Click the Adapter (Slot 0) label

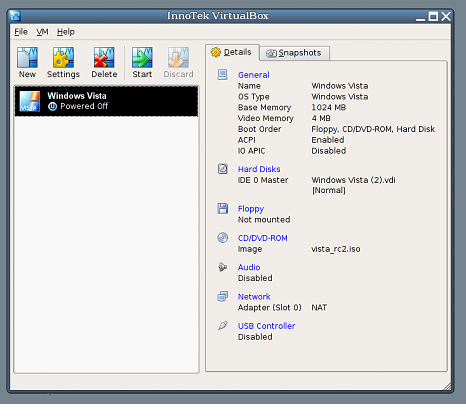click(x=269, y=307)
